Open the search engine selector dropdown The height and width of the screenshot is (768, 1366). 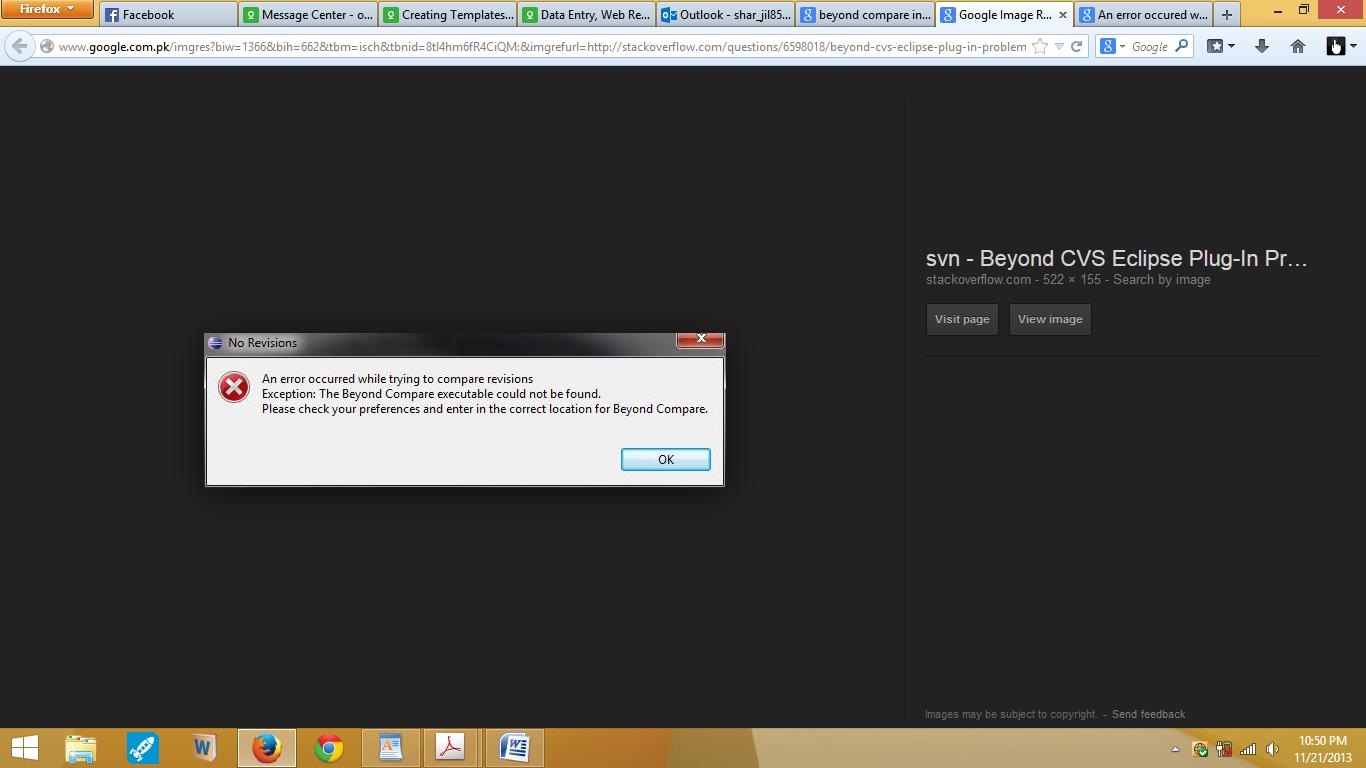[x=1112, y=46]
